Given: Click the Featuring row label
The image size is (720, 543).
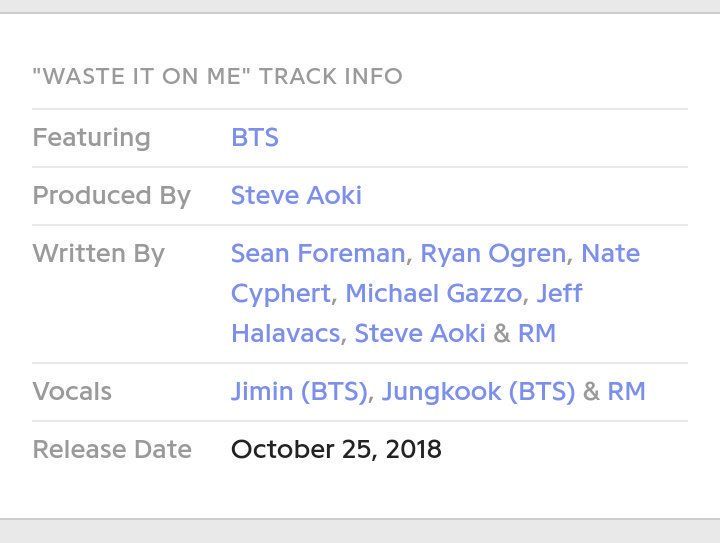Looking at the screenshot, I should pyautogui.click(x=91, y=137).
